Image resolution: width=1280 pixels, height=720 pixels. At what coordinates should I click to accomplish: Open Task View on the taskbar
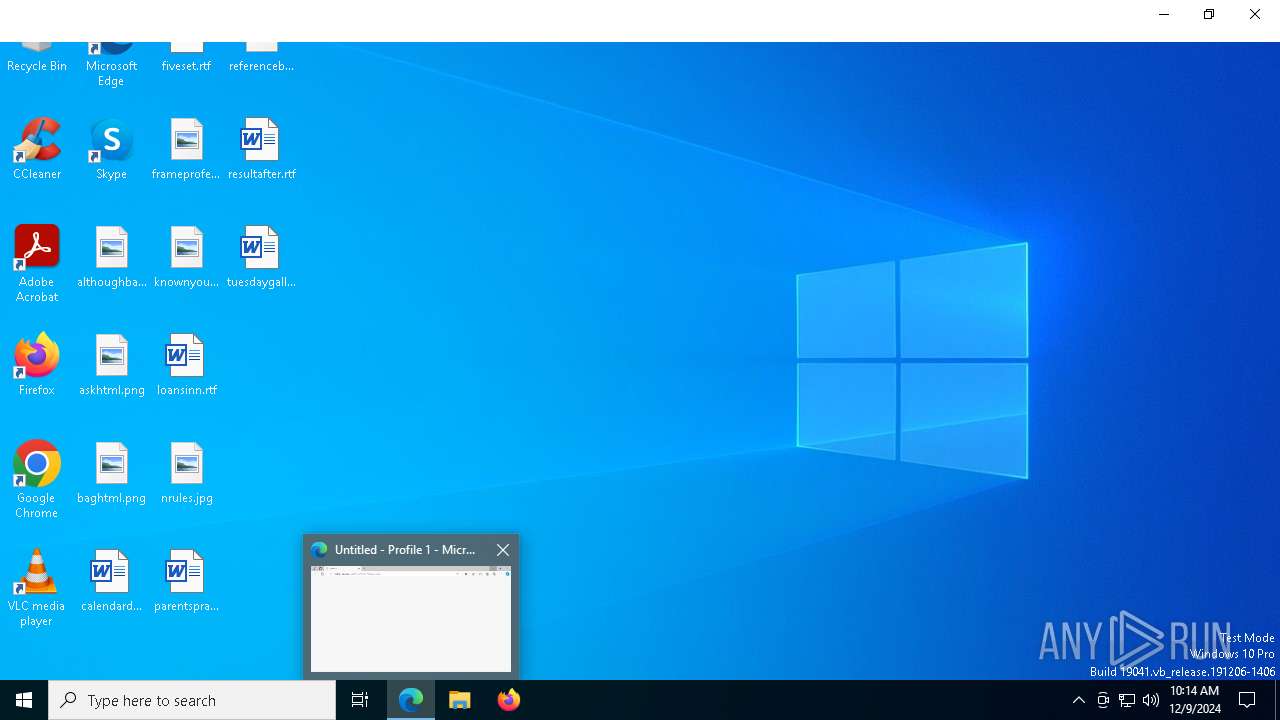click(x=360, y=700)
